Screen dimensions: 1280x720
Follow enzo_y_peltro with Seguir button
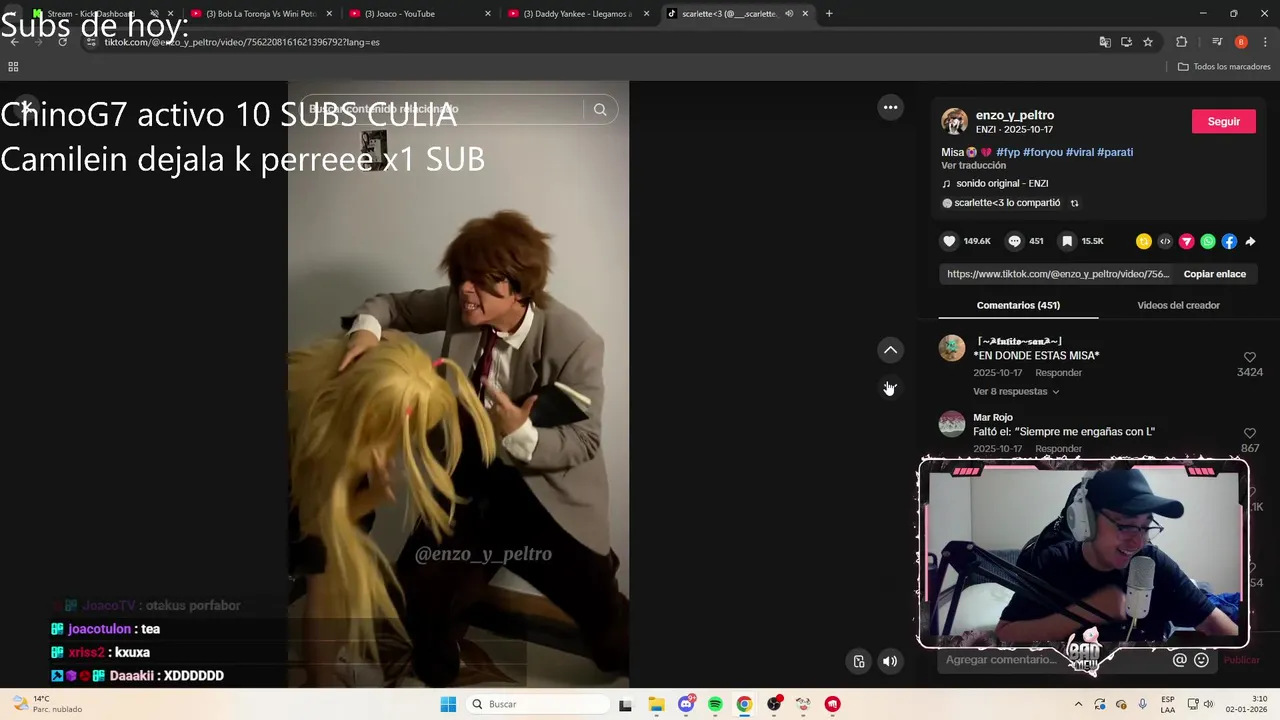[x=1224, y=121]
